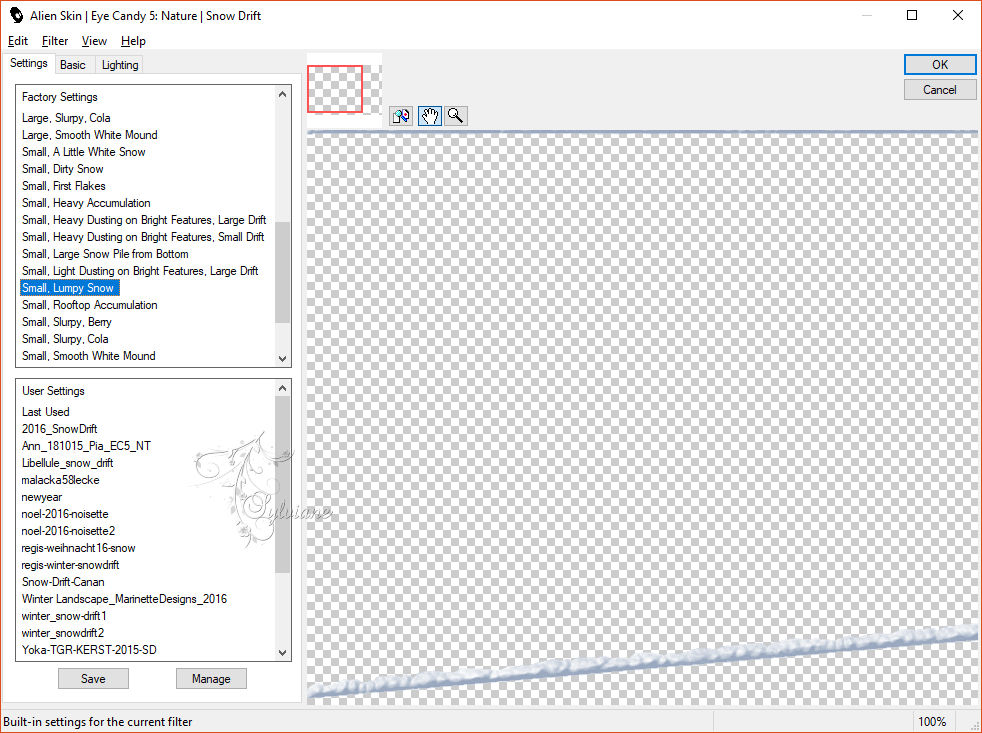
Task: Select preset 'Small, Dirty Snow'
Action: (63, 169)
